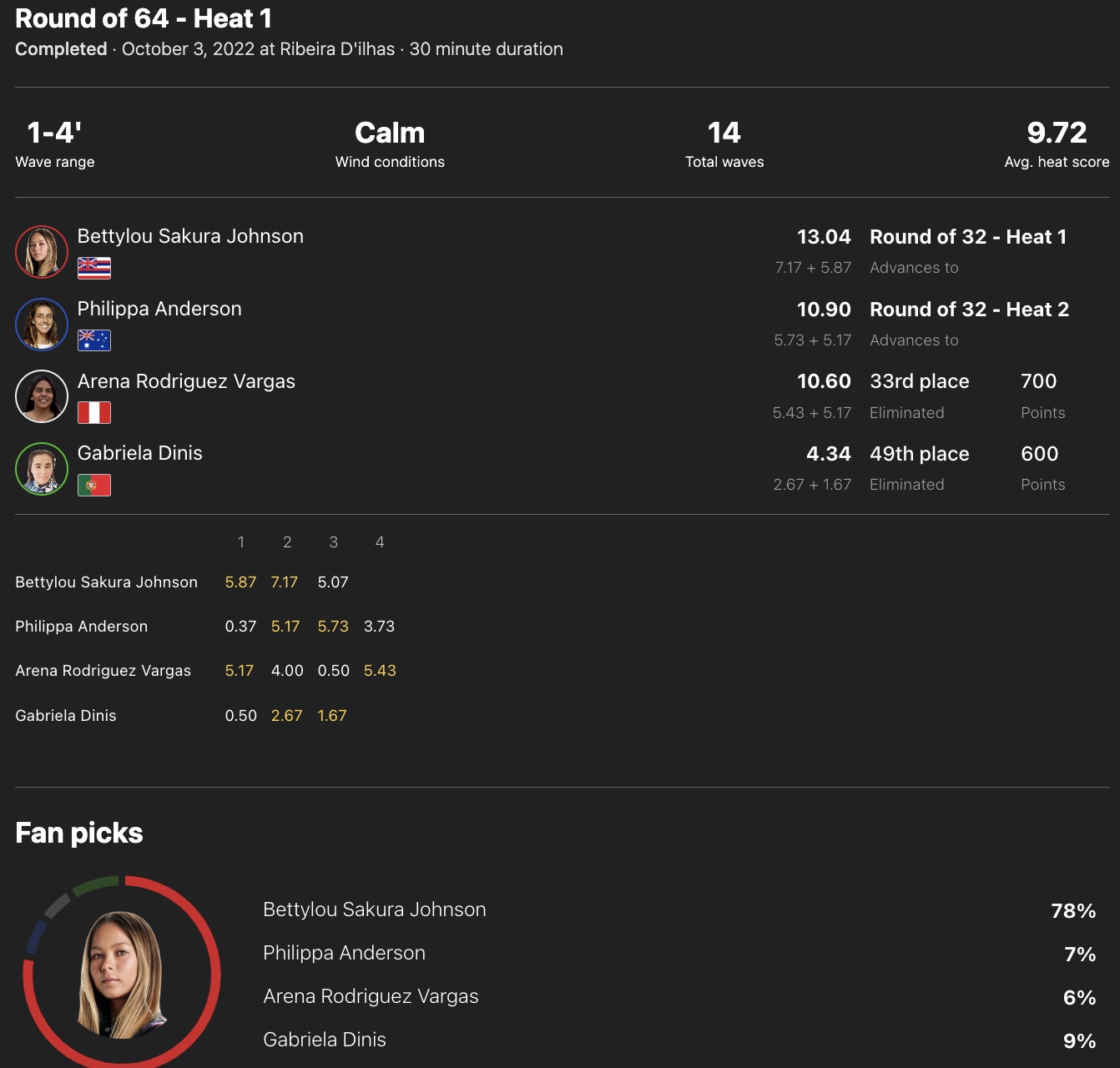This screenshot has height=1068, width=1120.
Task: Click the 10.90 heat total score
Action: coord(824,310)
